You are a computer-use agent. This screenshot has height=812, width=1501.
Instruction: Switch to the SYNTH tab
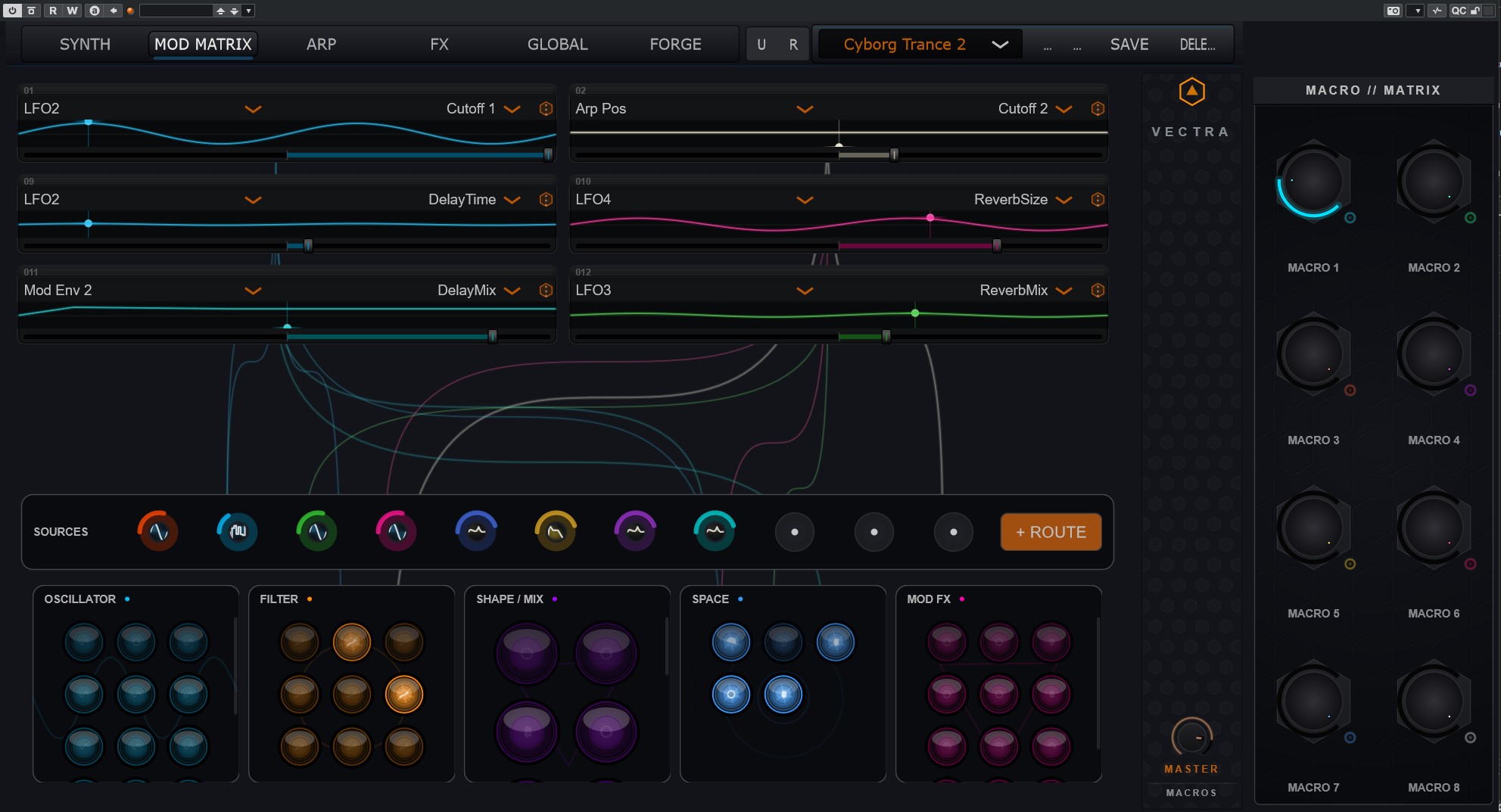tap(85, 45)
